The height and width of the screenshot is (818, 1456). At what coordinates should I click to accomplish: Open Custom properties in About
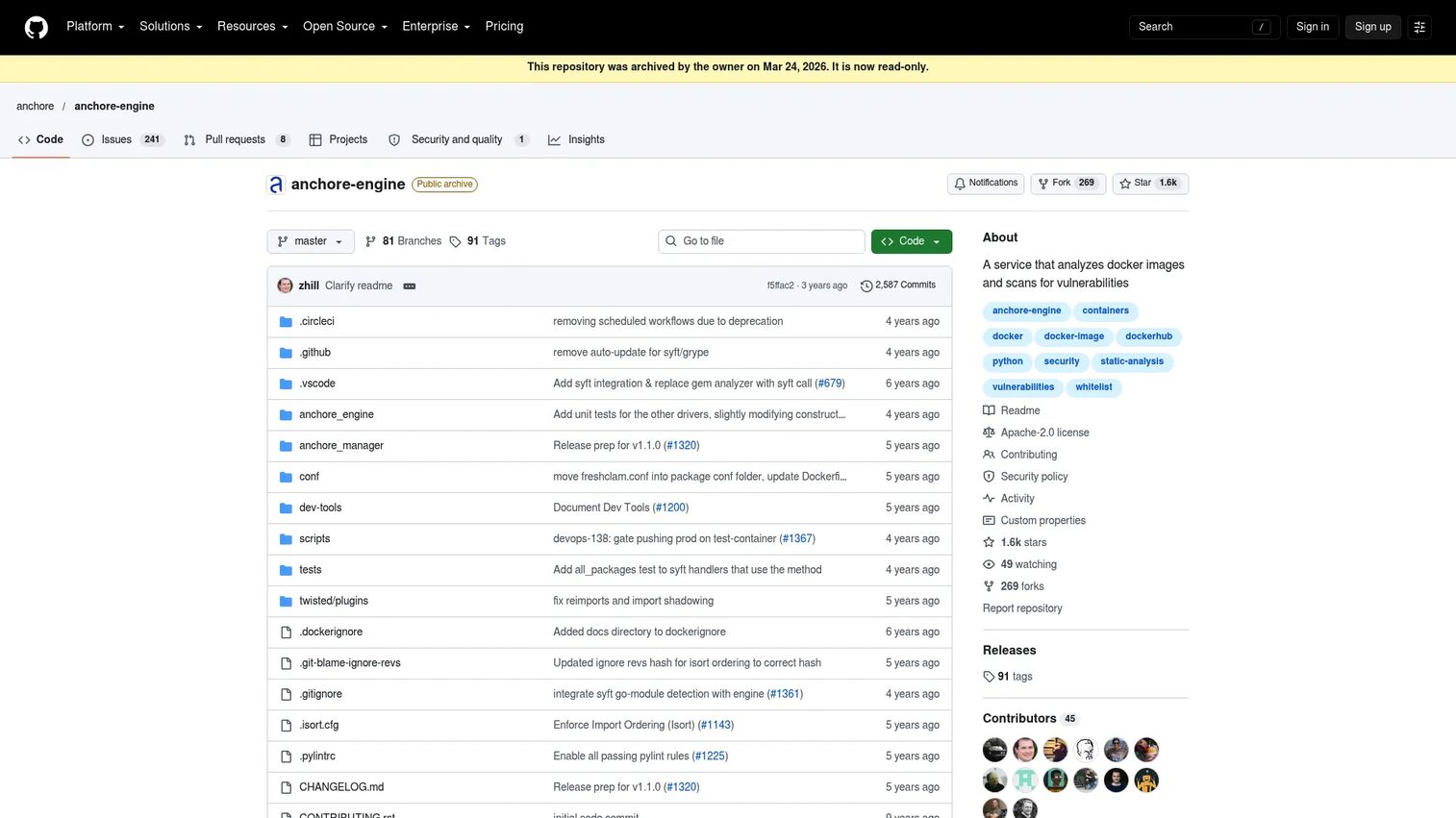[x=1034, y=521]
